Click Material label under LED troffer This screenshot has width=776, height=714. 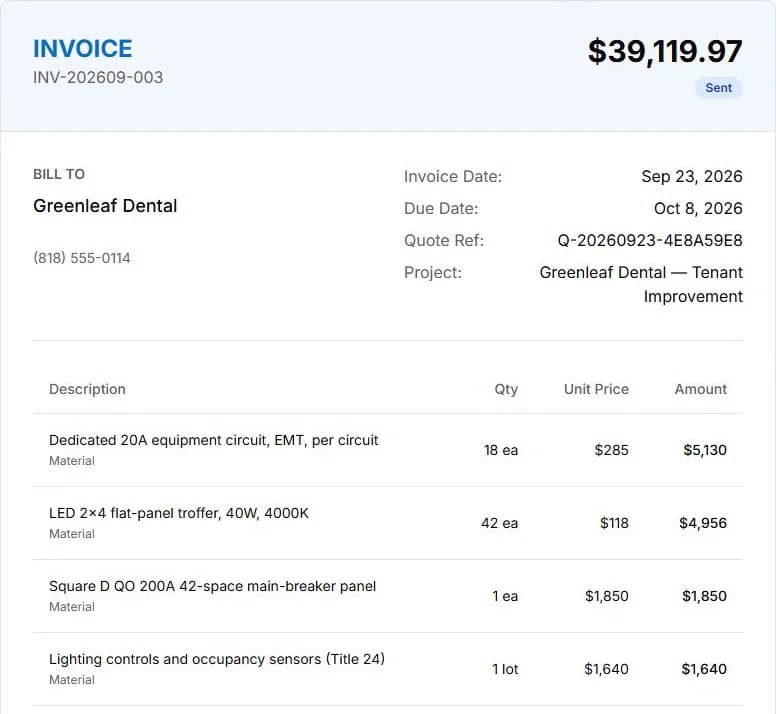coord(72,534)
